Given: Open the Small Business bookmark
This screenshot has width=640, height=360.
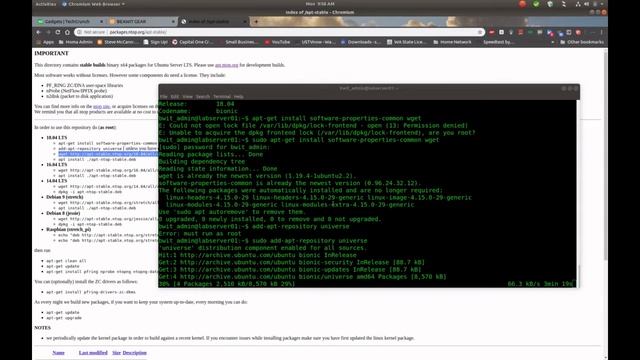Looking at the screenshot, I should coord(238,42).
